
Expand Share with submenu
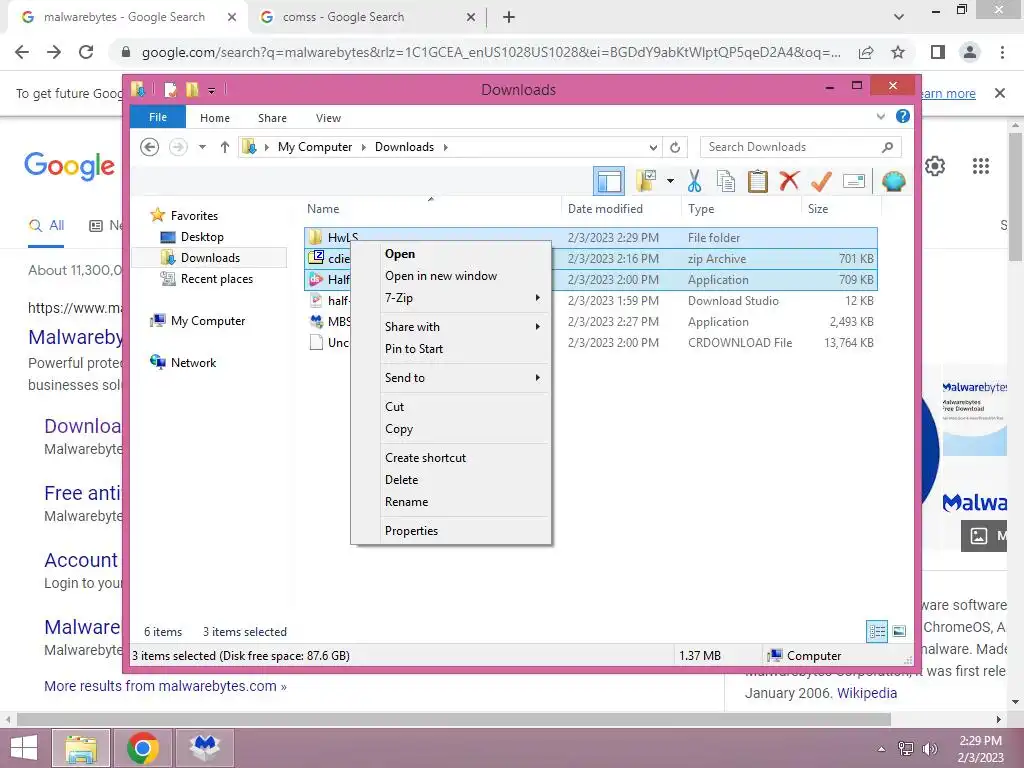tap(451, 327)
